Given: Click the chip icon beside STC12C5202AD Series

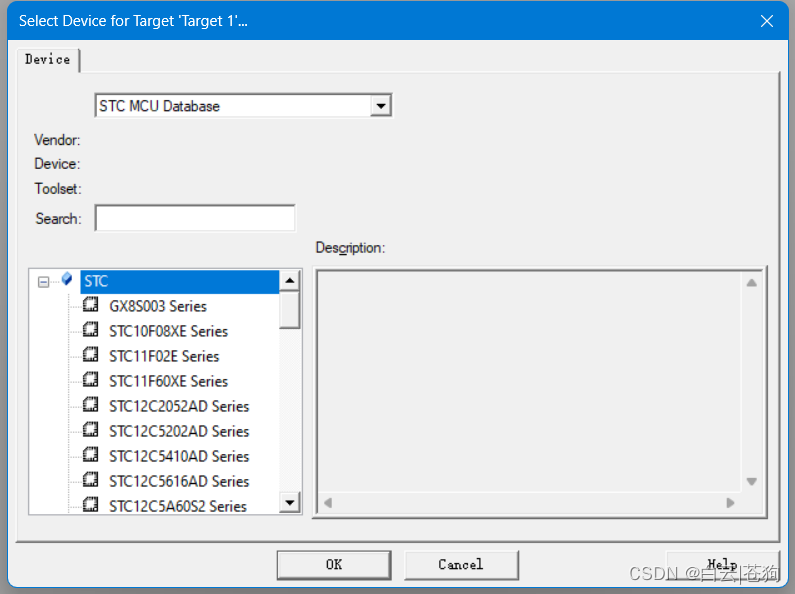Looking at the screenshot, I should pyautogui.click(x=91, y=429).
